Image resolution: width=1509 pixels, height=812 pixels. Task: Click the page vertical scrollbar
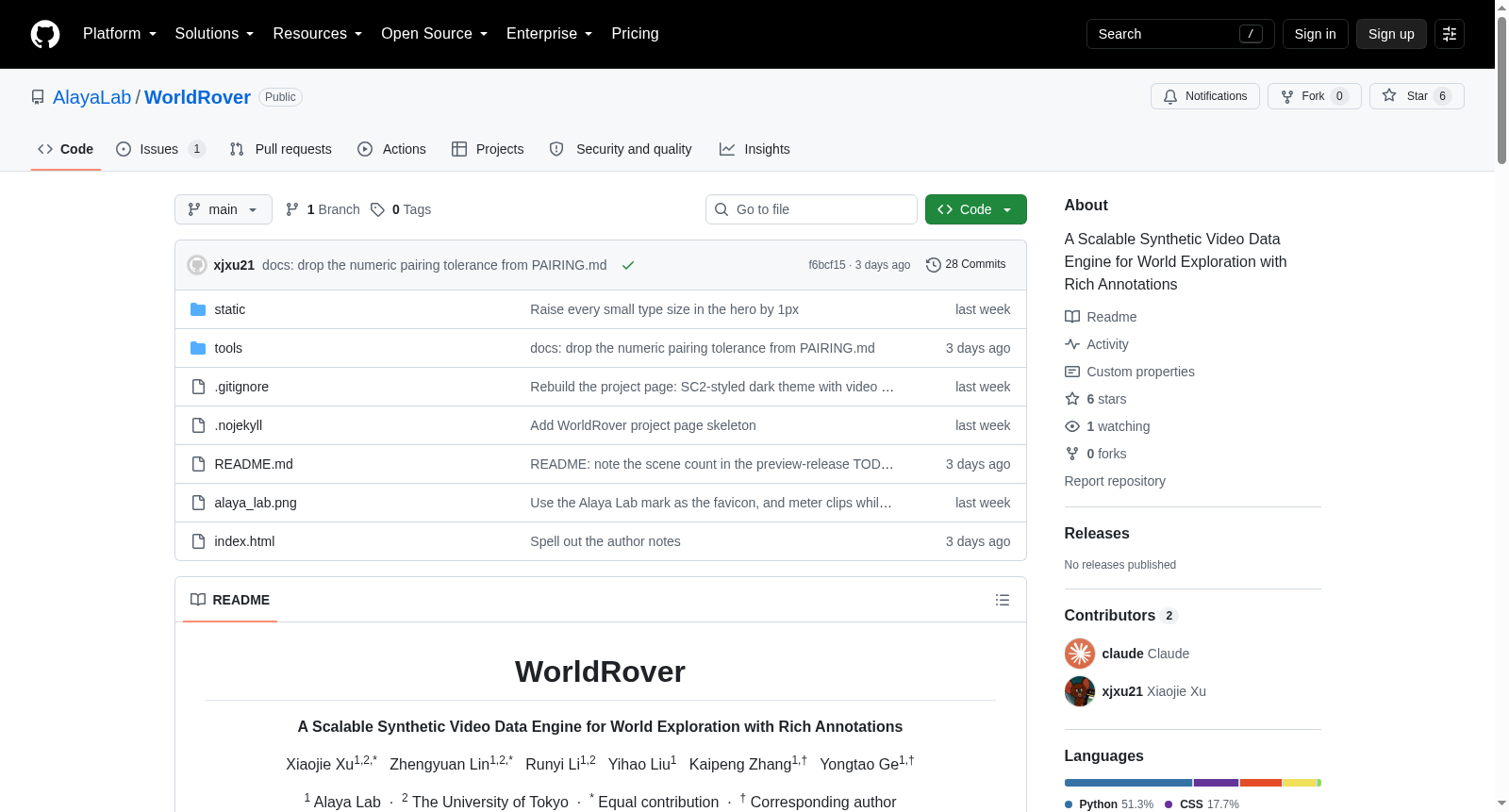coord(1501,90)
